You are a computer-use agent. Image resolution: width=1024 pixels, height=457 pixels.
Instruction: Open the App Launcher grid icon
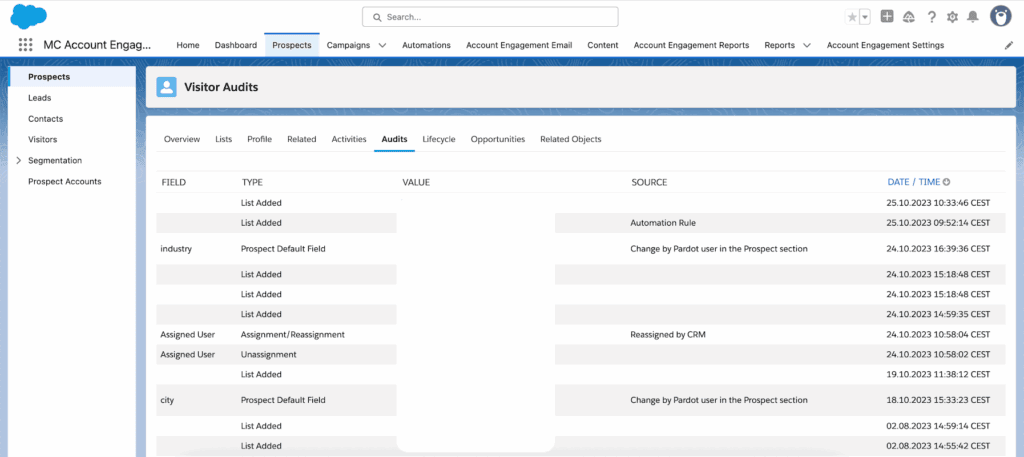pos(25,45)
